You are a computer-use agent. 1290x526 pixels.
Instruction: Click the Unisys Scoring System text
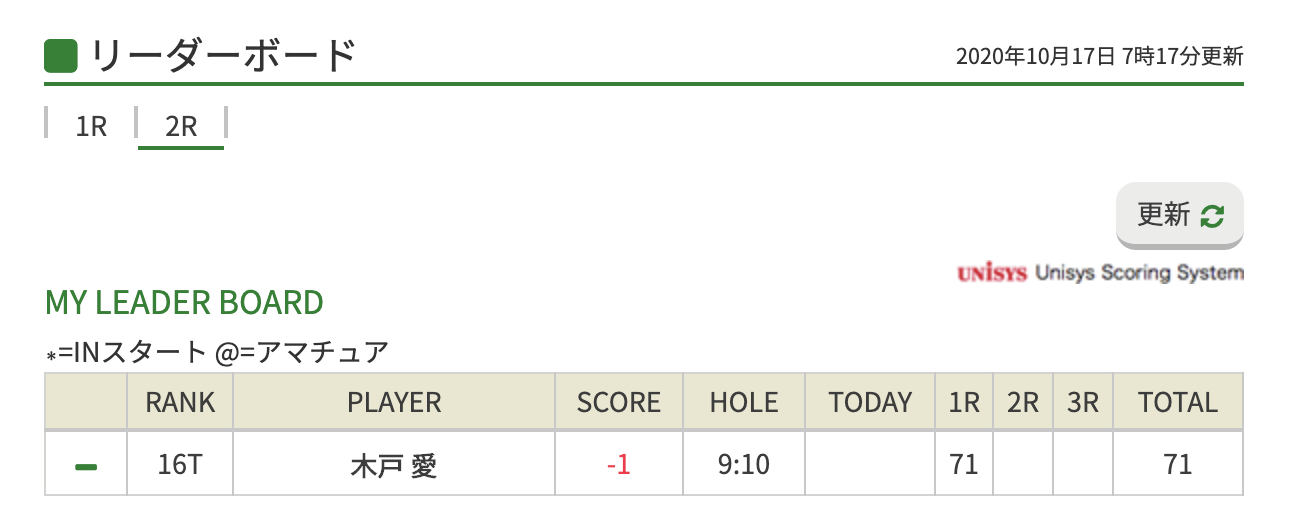point(1140,273)
